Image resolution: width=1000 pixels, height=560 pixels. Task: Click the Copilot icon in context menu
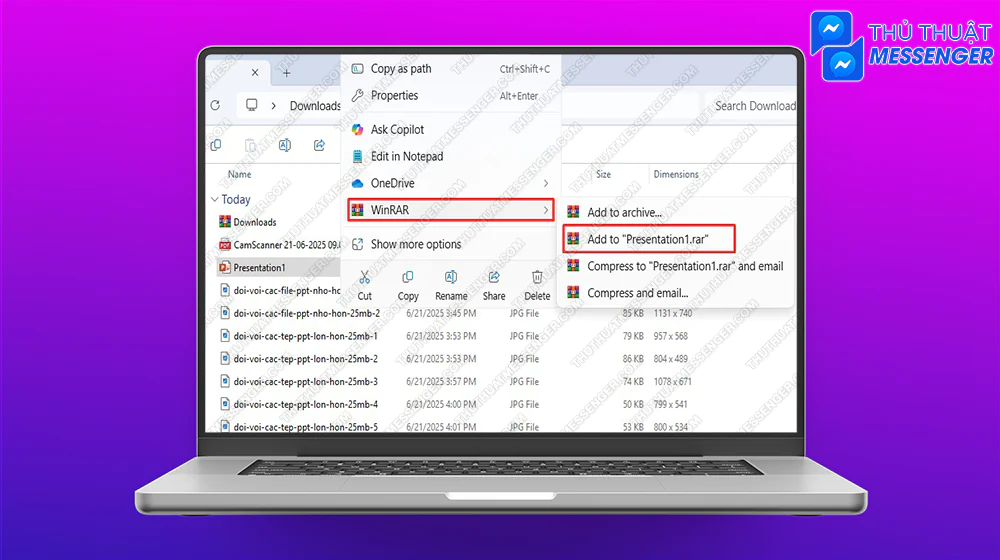[x=358, y=129]
